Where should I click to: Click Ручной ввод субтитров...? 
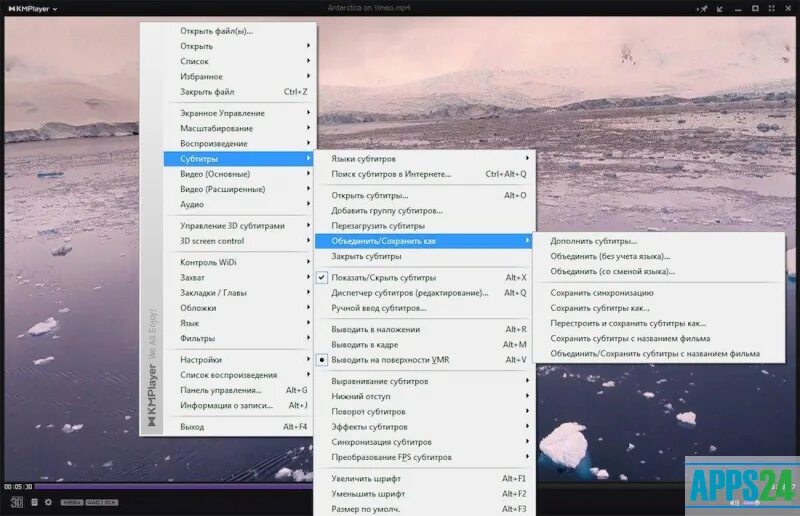(426, 308)
